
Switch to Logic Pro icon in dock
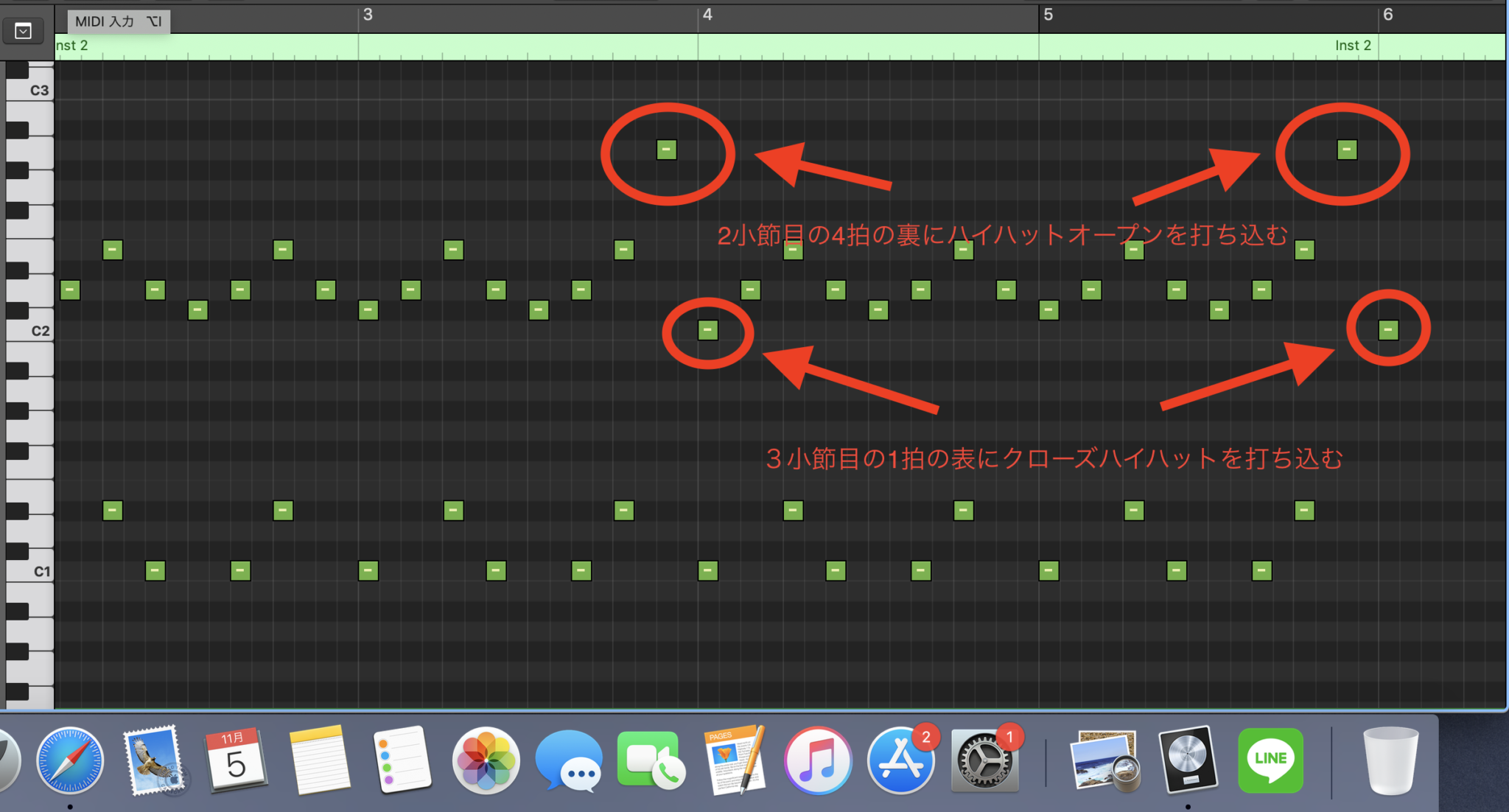click(x=1188, y=760)
